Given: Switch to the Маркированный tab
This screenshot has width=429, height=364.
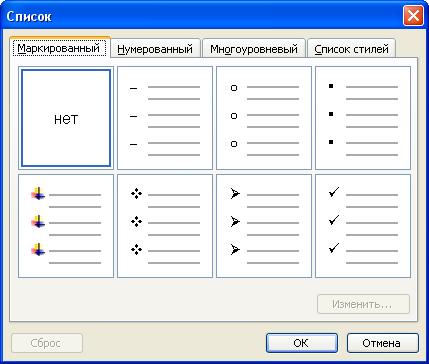Looking at the screenshot, I should (x=60, y=48).
